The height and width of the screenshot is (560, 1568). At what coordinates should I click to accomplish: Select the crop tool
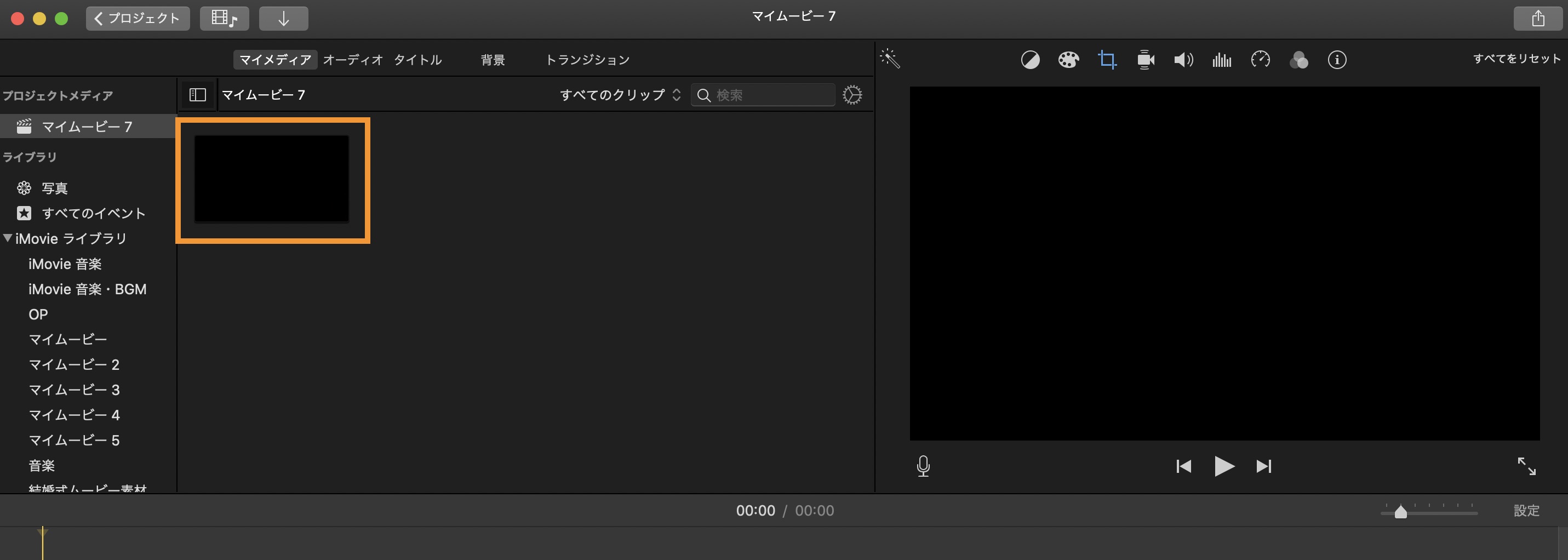1107,60
